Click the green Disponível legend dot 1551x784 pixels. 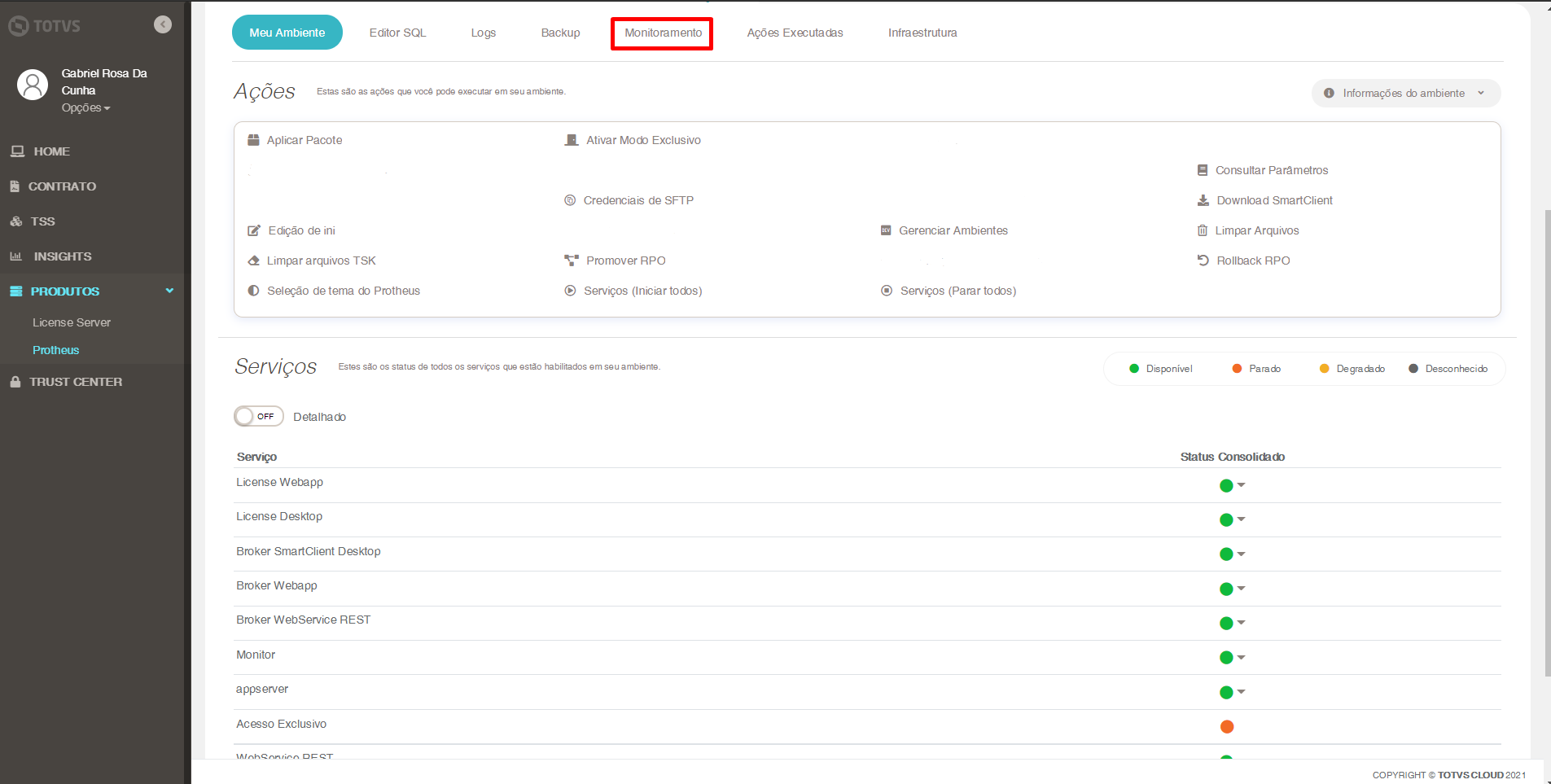(1134, 369)
